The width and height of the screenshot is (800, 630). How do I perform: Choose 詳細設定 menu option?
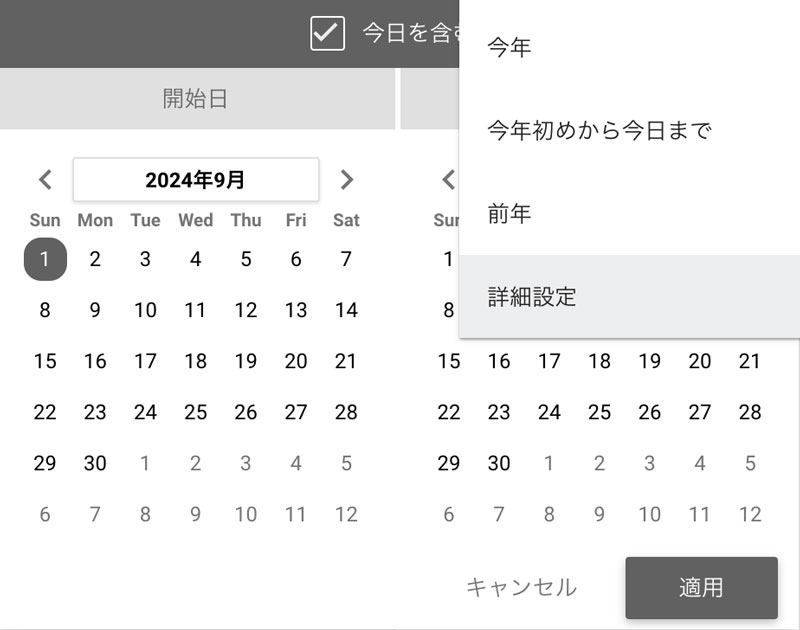tap(629, 296)
